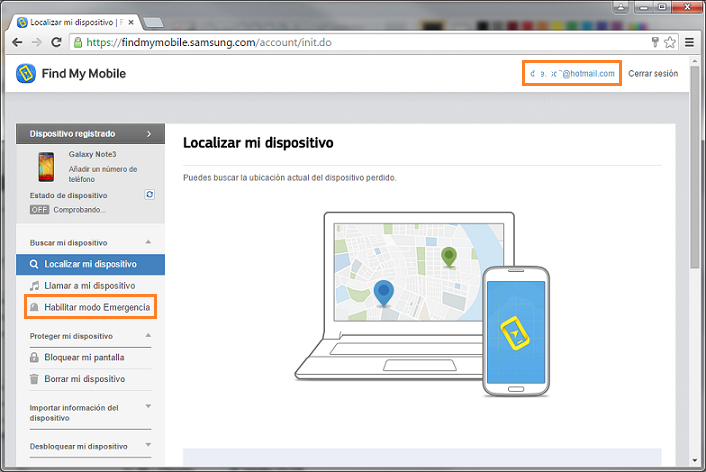Click the Find My Mobile logo icon
Screen dimensions: 706x472
[26, 73]
